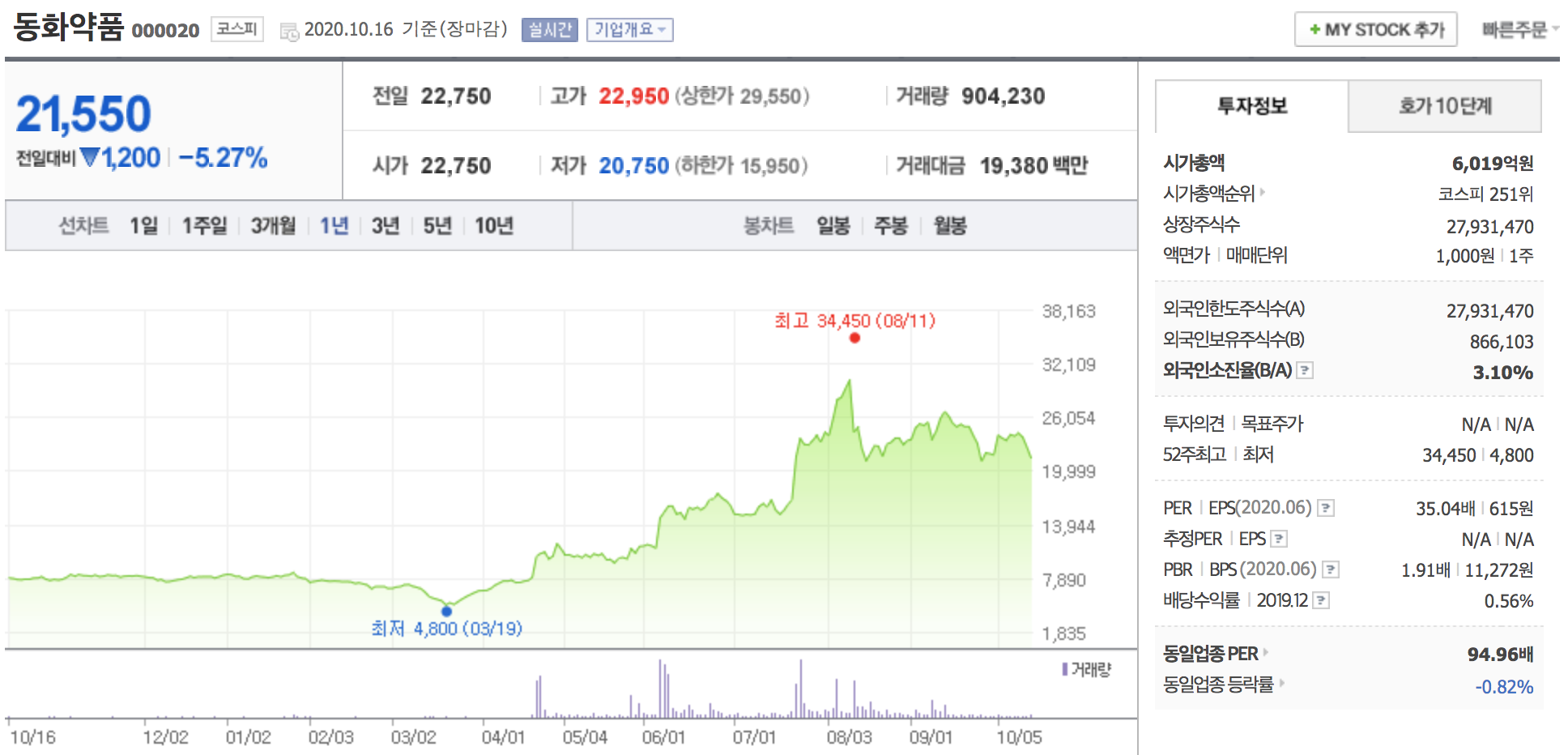Screen dimensions: 1568x755
Task: Show the 월봉 monthly candle chart
Action: coord(950,225)
